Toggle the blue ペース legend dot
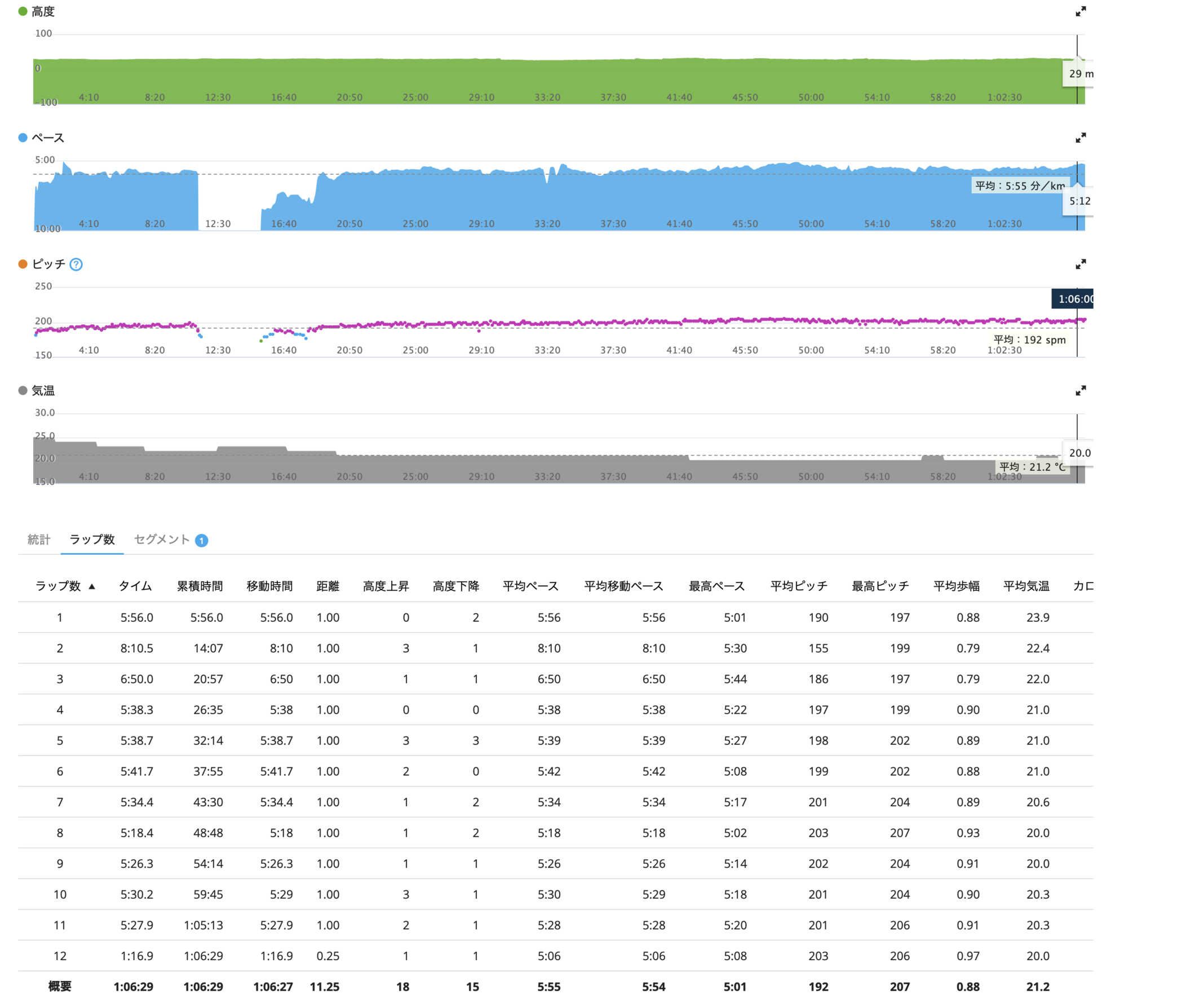Viewport: 1204px width, 1003px height. 23,138
